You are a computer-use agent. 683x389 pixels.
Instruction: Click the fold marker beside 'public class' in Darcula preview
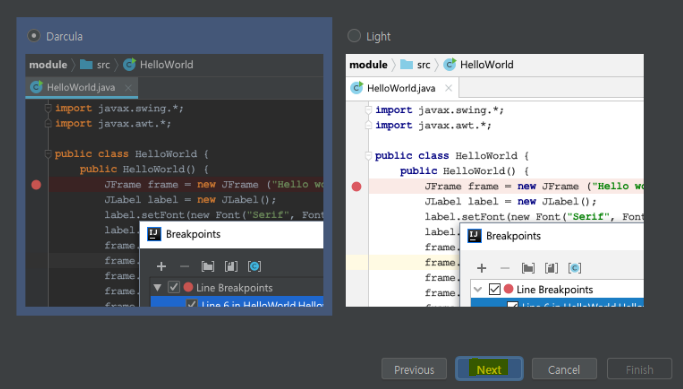click(x=48, y=153)
